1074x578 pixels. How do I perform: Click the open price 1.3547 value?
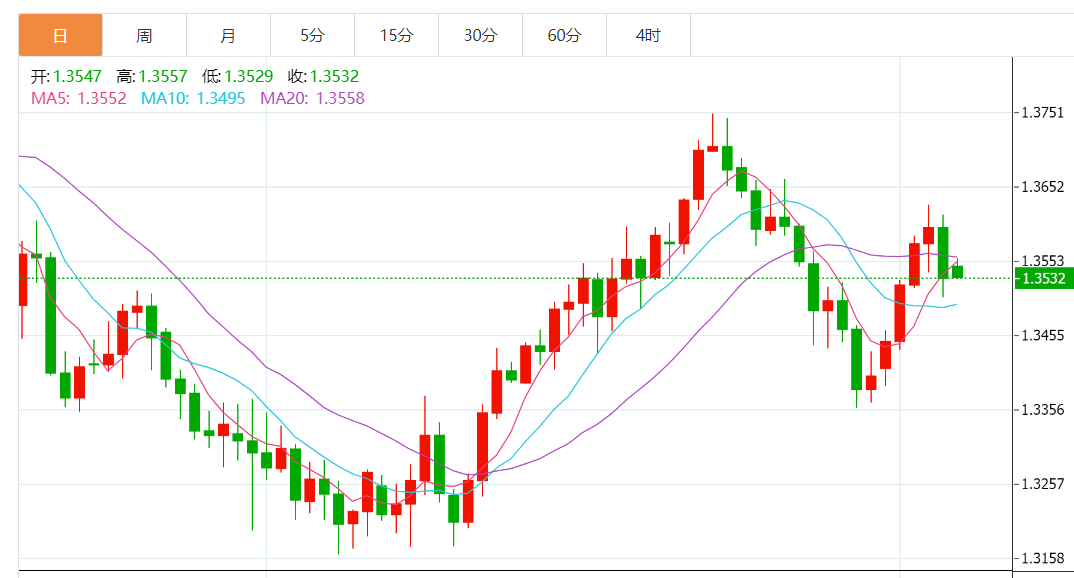[77, 76]
